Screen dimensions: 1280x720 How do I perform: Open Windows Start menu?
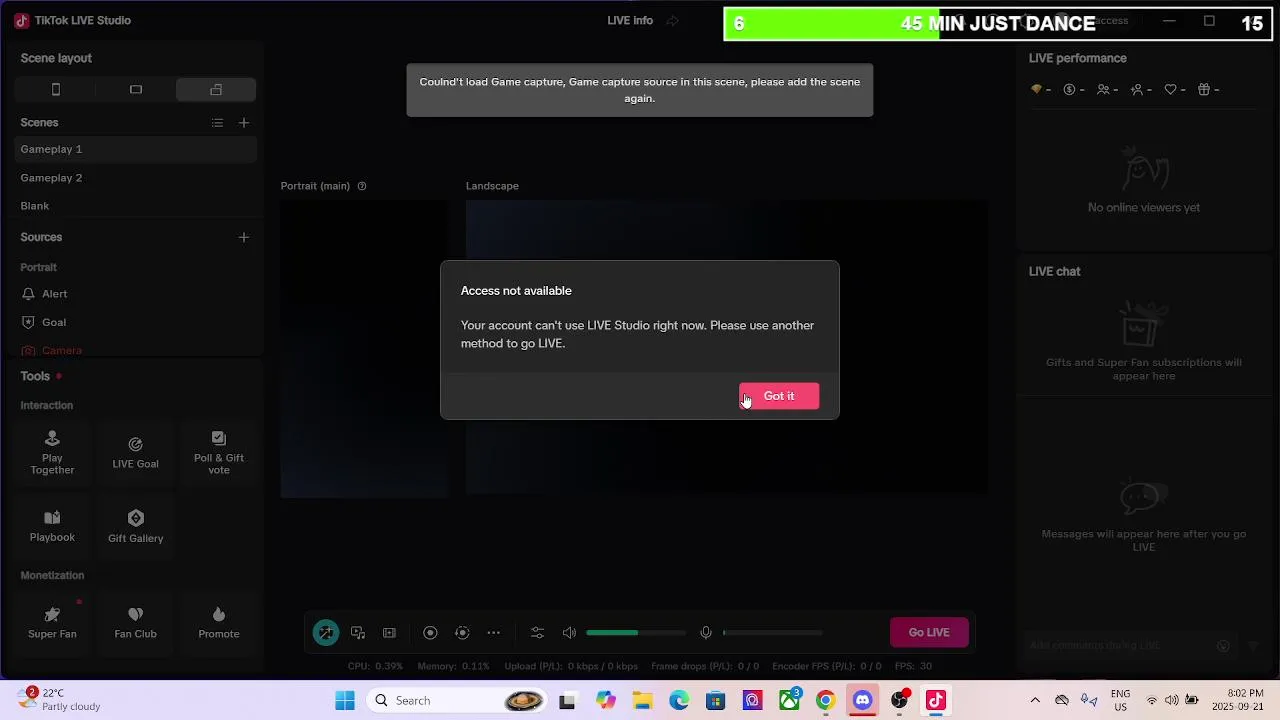pos(345,701)
